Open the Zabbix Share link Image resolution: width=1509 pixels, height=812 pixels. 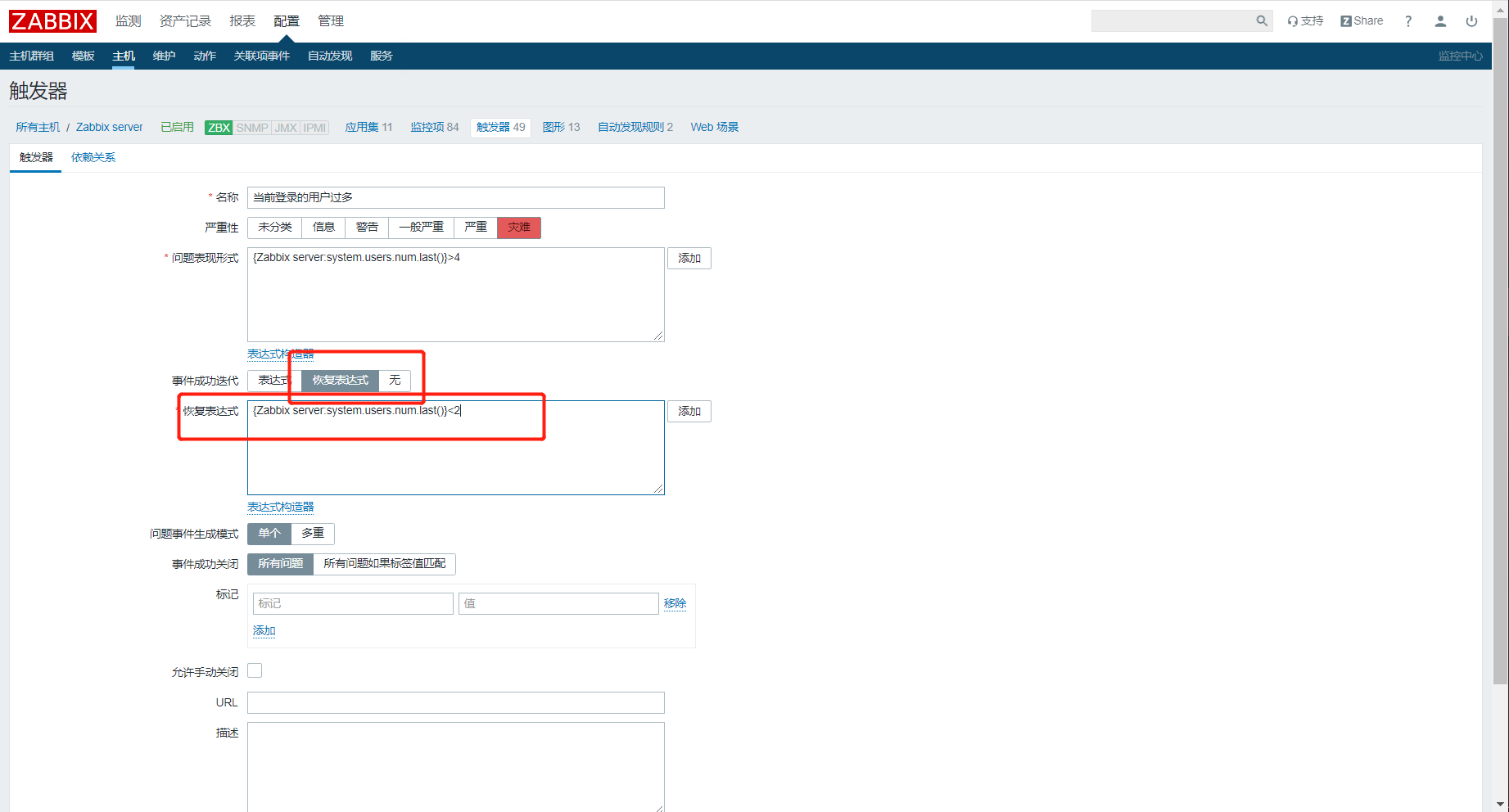(x=1362, y=21)
